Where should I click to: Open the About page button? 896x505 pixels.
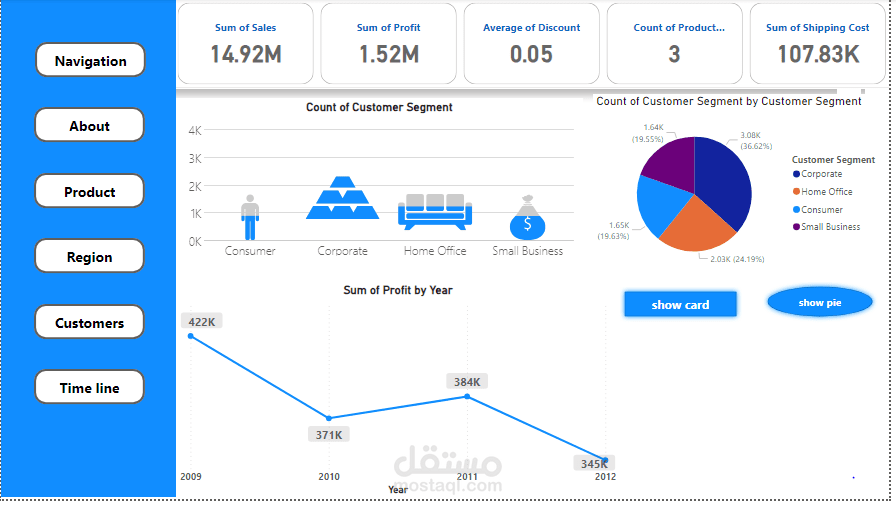pos(89,125)
